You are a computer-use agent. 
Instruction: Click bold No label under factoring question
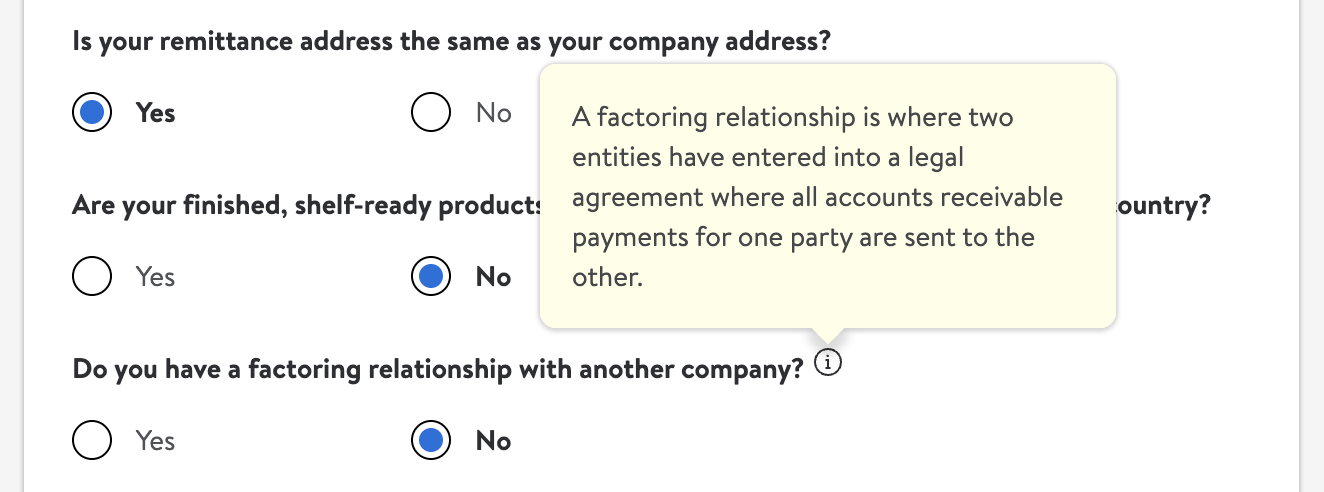493,441
